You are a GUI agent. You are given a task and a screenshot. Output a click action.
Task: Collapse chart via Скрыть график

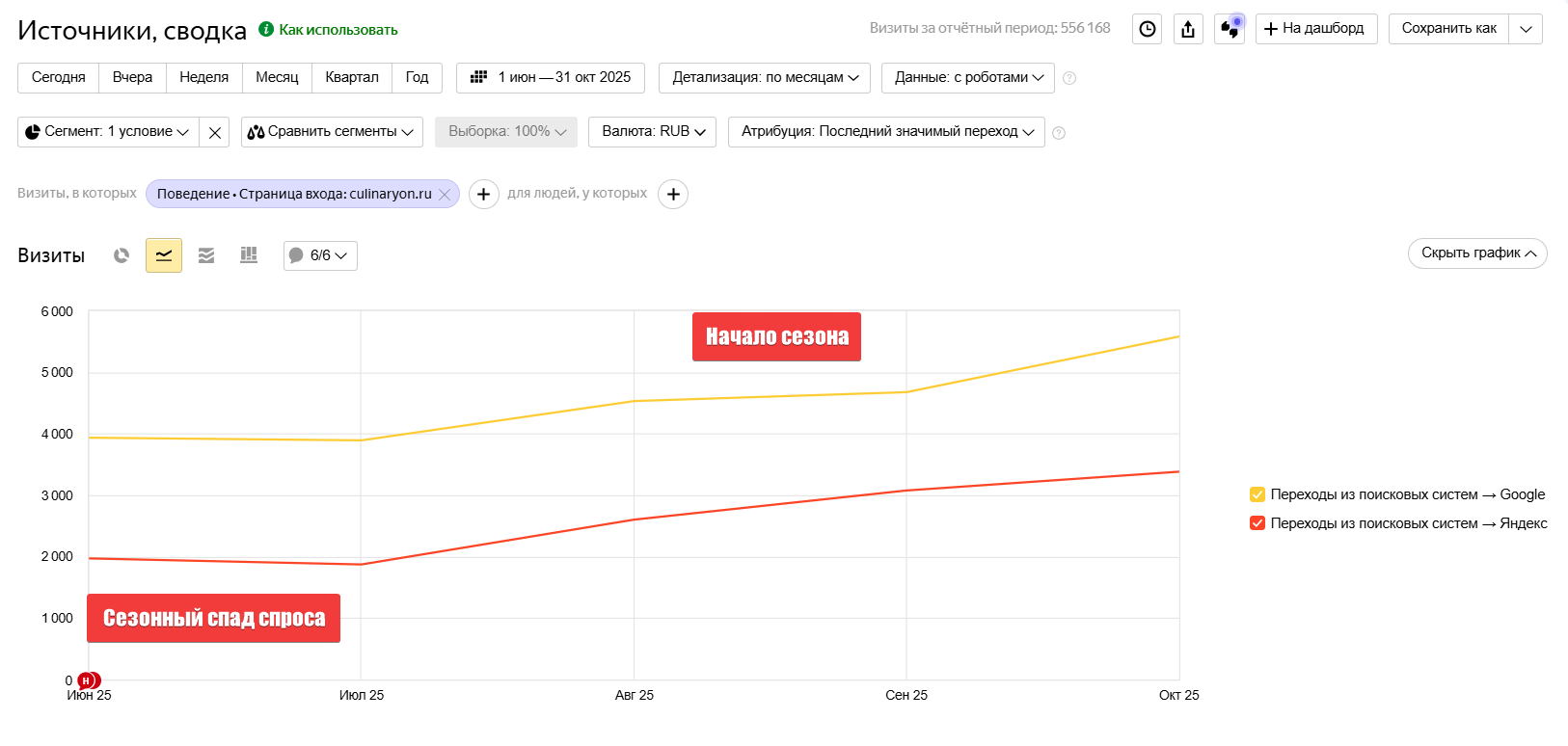pos(1477,253)
